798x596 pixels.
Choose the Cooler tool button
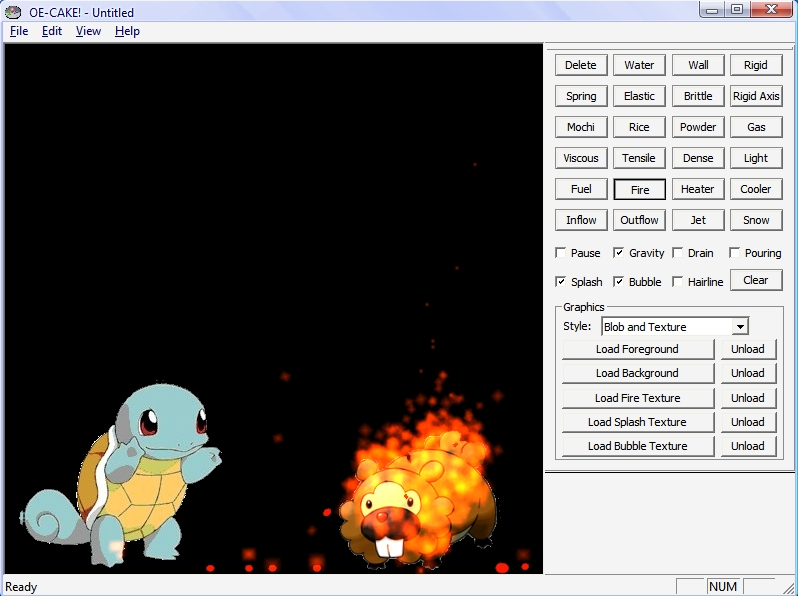click(x=756, y=189)
